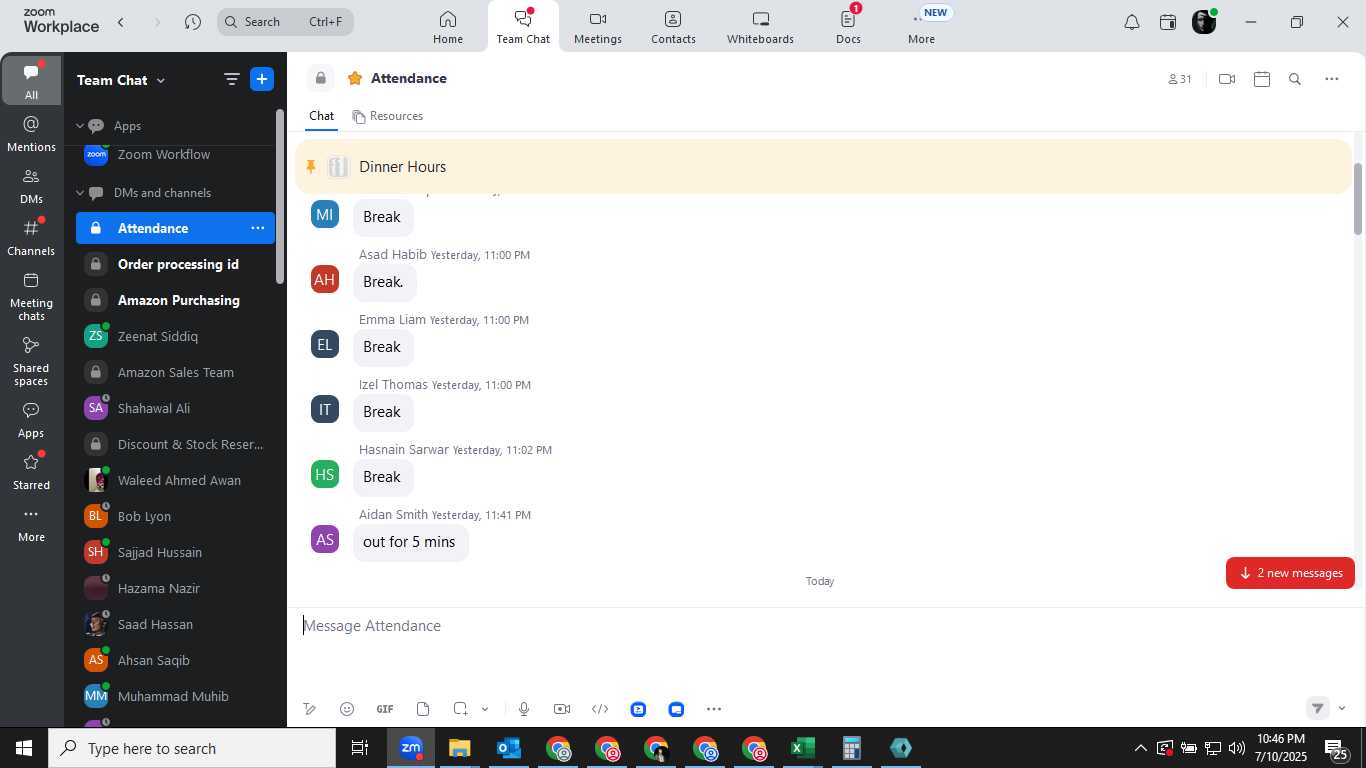Click the Search box

point(285,22)
